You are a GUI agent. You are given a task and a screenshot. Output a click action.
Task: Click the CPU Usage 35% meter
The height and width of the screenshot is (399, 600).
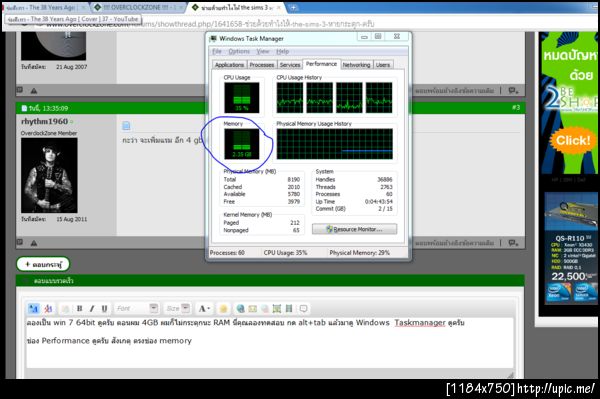241,98
